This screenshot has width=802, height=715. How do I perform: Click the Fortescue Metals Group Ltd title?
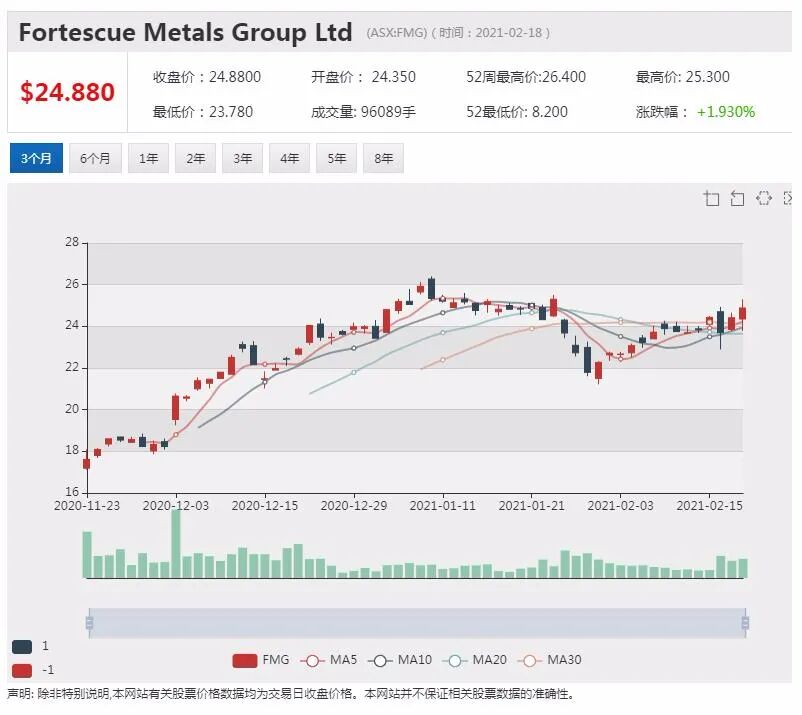[186, 32]
